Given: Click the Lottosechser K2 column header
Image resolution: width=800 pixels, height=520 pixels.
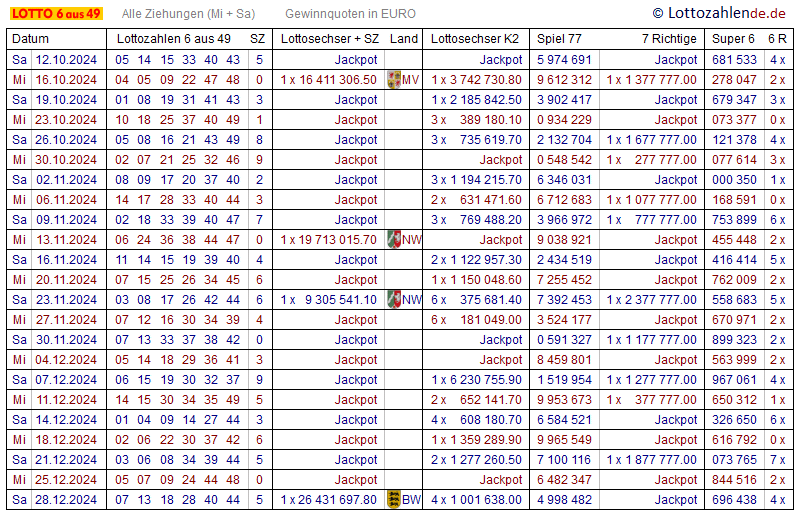Looking at the screenshot, I should click(475, 38).
